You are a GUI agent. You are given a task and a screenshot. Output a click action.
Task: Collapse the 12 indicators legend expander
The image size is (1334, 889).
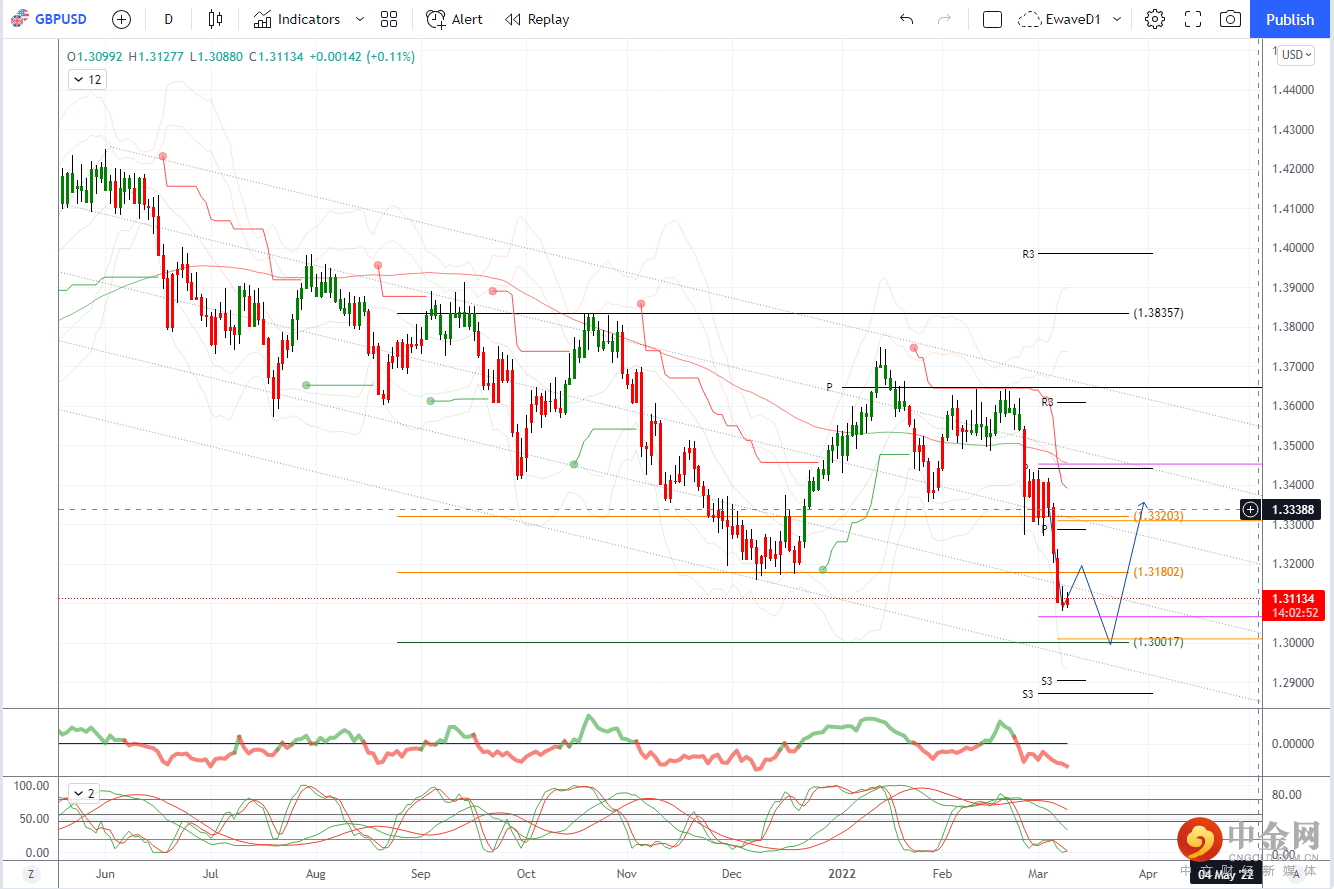point(87,80)
